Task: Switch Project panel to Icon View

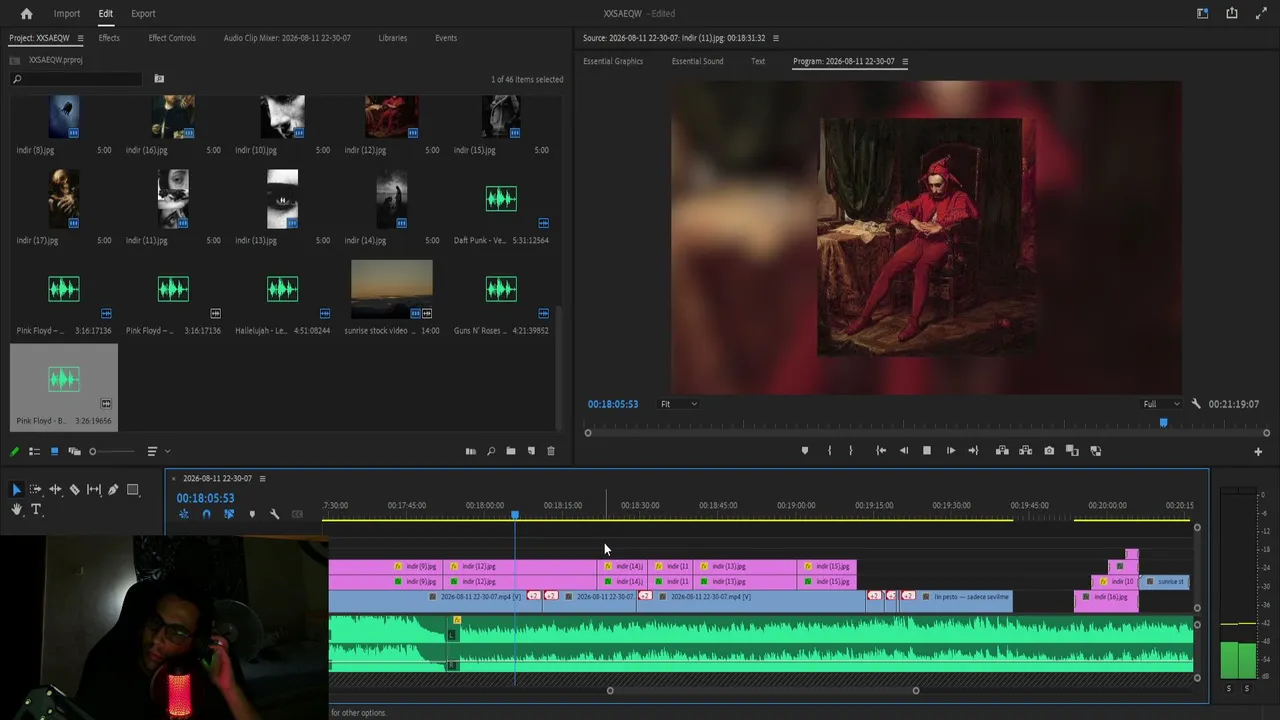Action: [54, 452]
